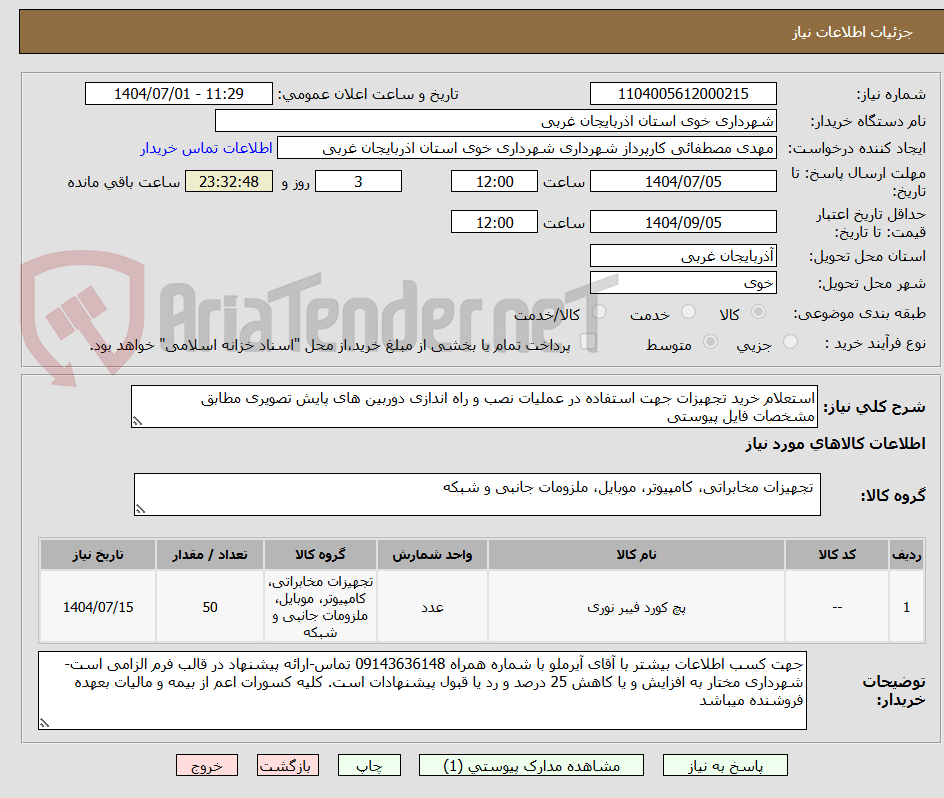Click the deadline date field 1404/07/05

pyautogui.click(x=685, y=181)
